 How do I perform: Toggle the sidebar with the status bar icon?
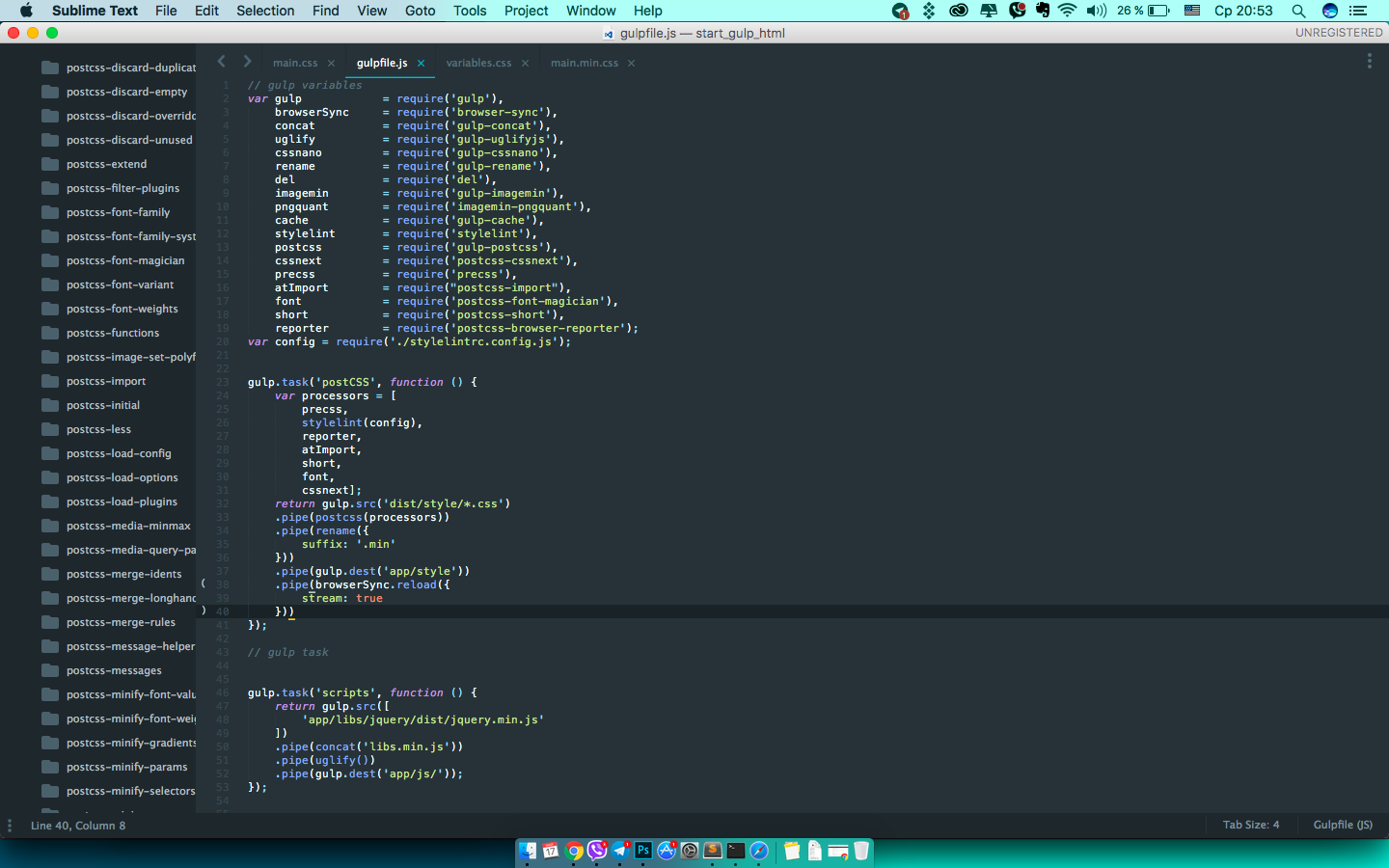pos(10,826)
